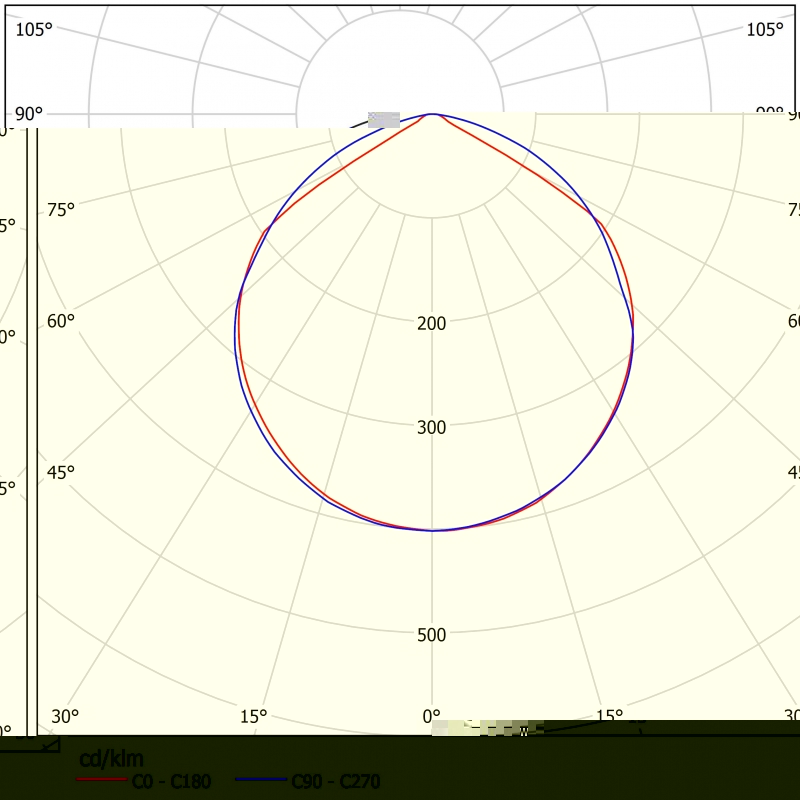The image size is (800, 800).
Task: Click the 45° label on the left side
Action: point(61,472)
